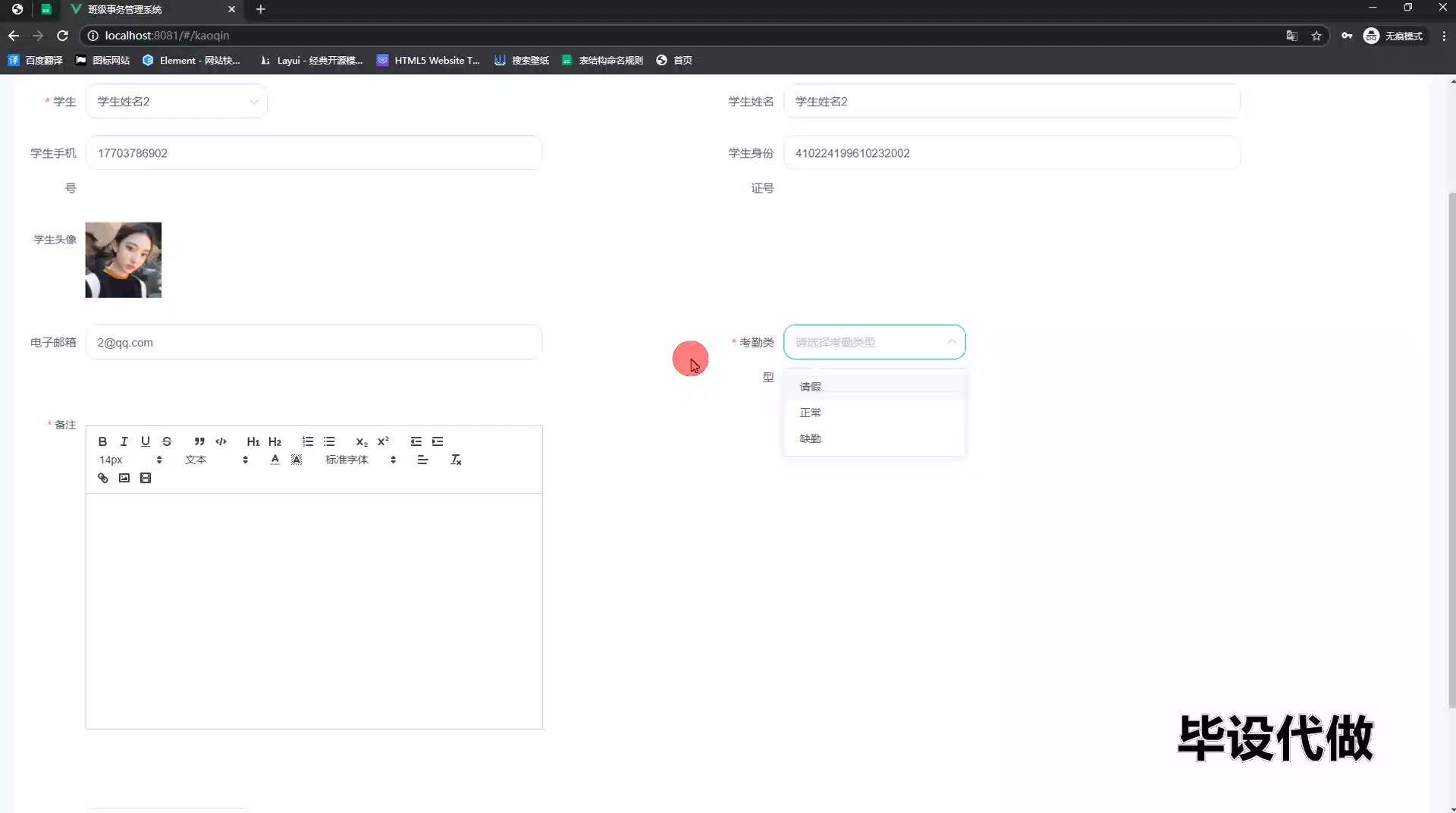
Task: Apply superscript formatting
Action: click(383, 441)
